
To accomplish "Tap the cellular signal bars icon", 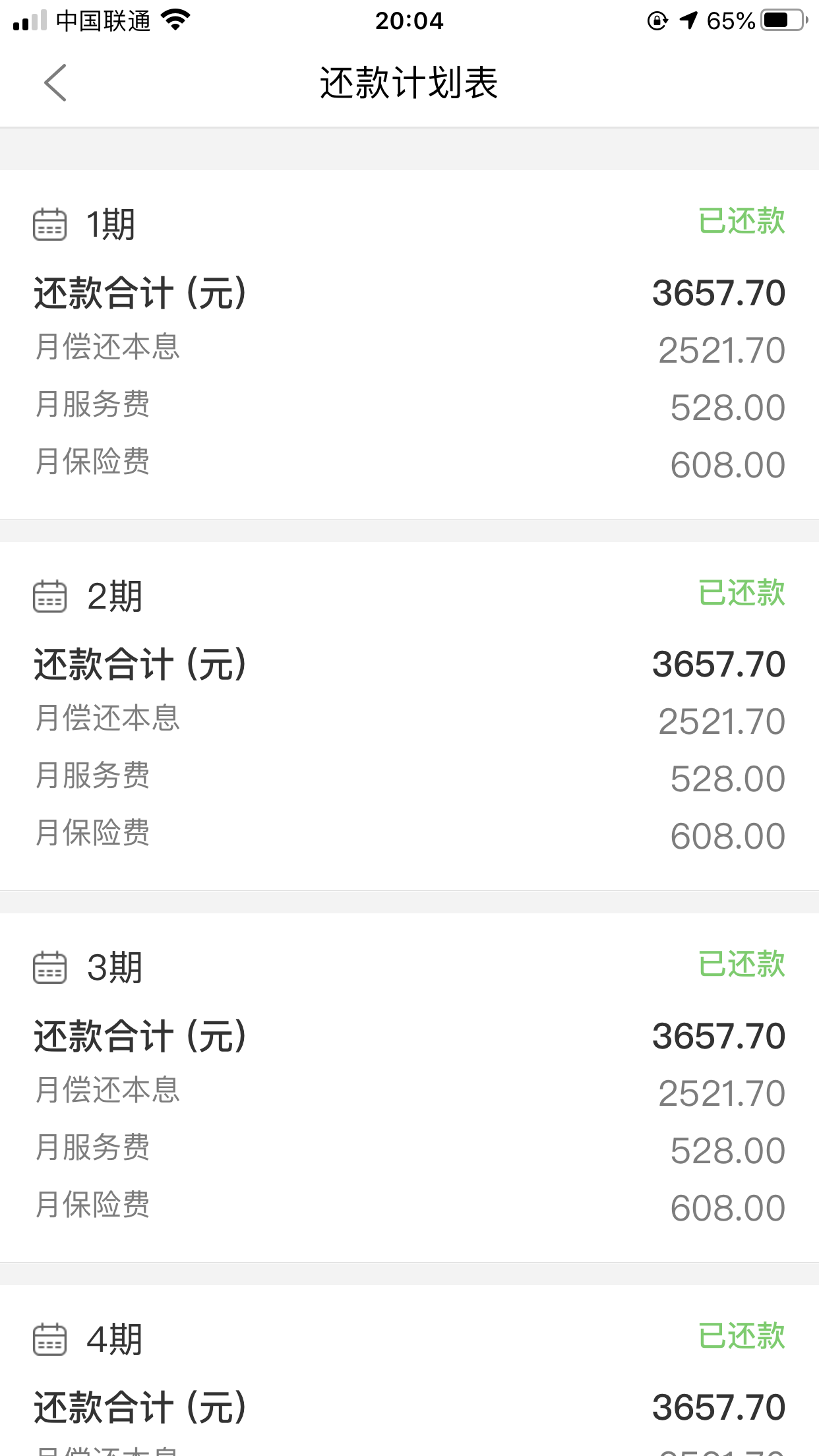I will pyautogui.click(x=30, y=21).
